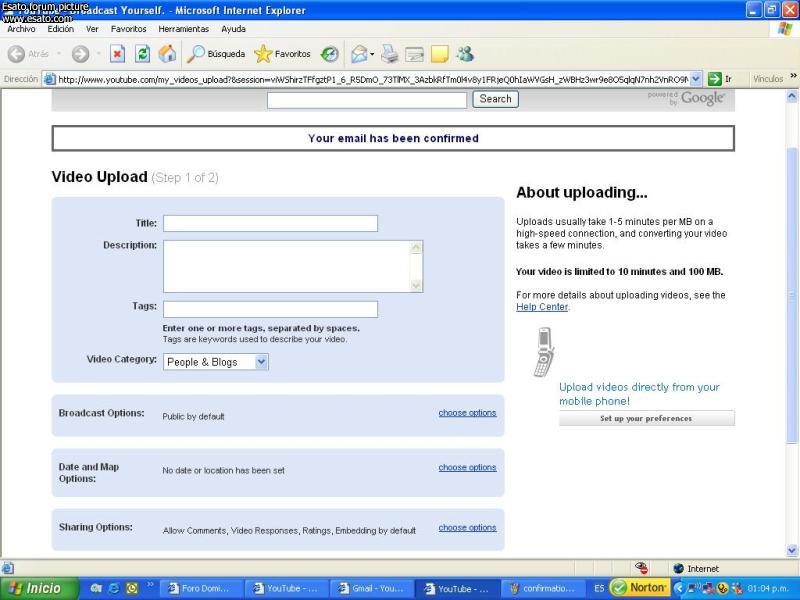Viewport: 800px width, 600px height.
Task: Expand hidden tray icons arrow
Action: click(678, 588)
